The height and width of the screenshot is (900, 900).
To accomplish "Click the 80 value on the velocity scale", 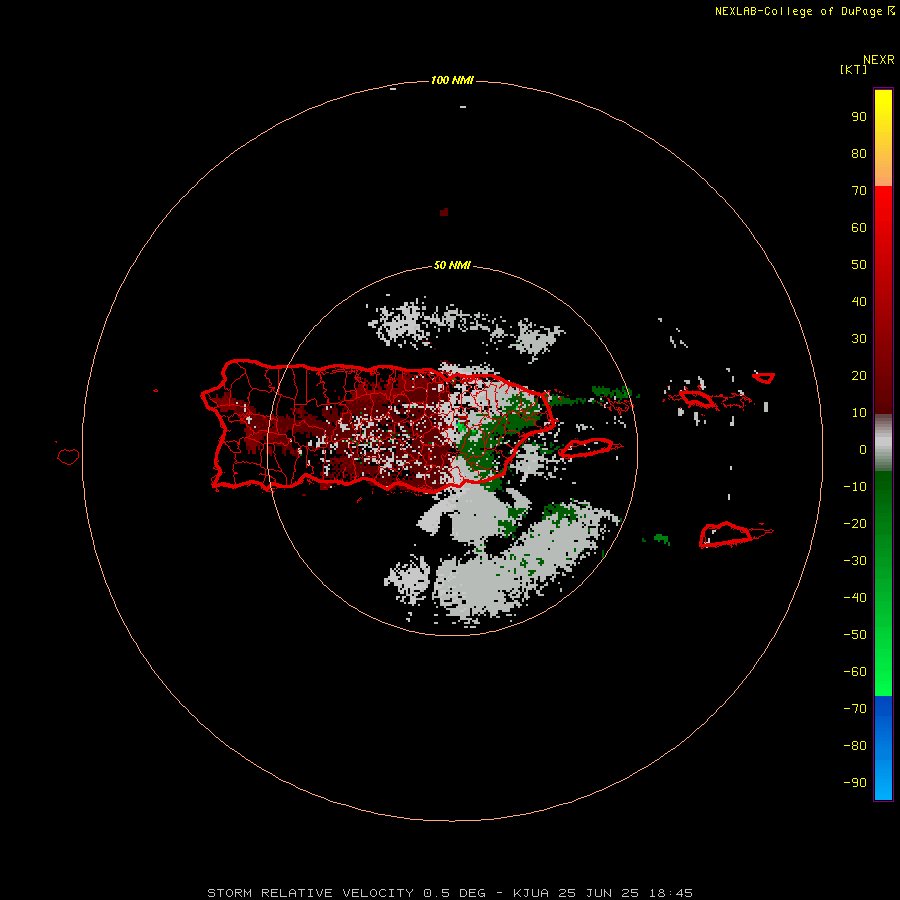I will (859, 154).
